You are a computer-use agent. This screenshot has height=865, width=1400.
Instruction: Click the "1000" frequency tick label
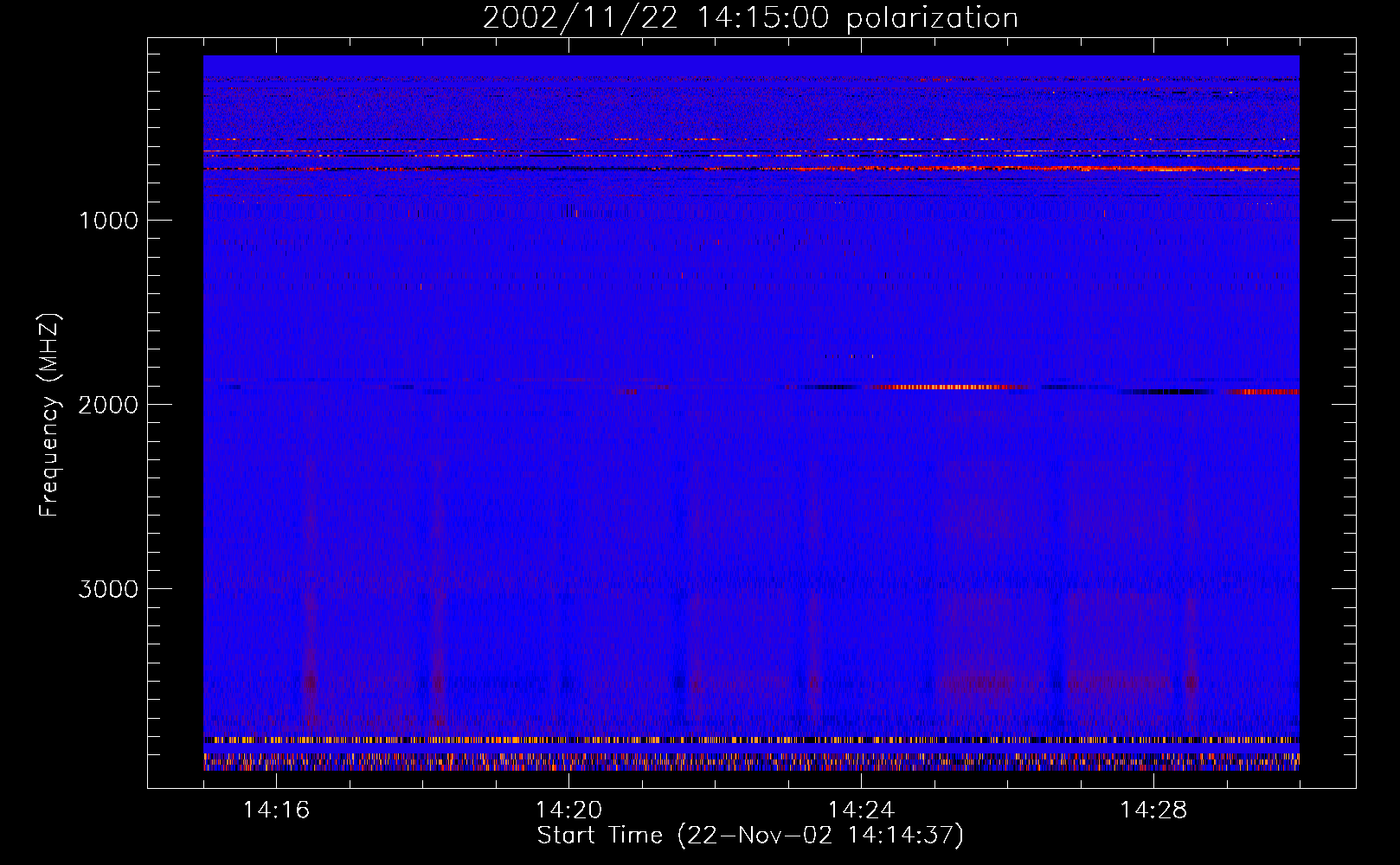point(108,221)
